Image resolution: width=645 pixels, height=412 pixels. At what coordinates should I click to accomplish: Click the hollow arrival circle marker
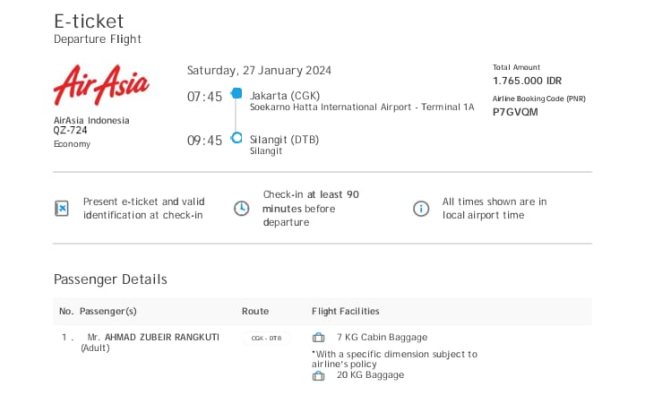pos(237,138)
